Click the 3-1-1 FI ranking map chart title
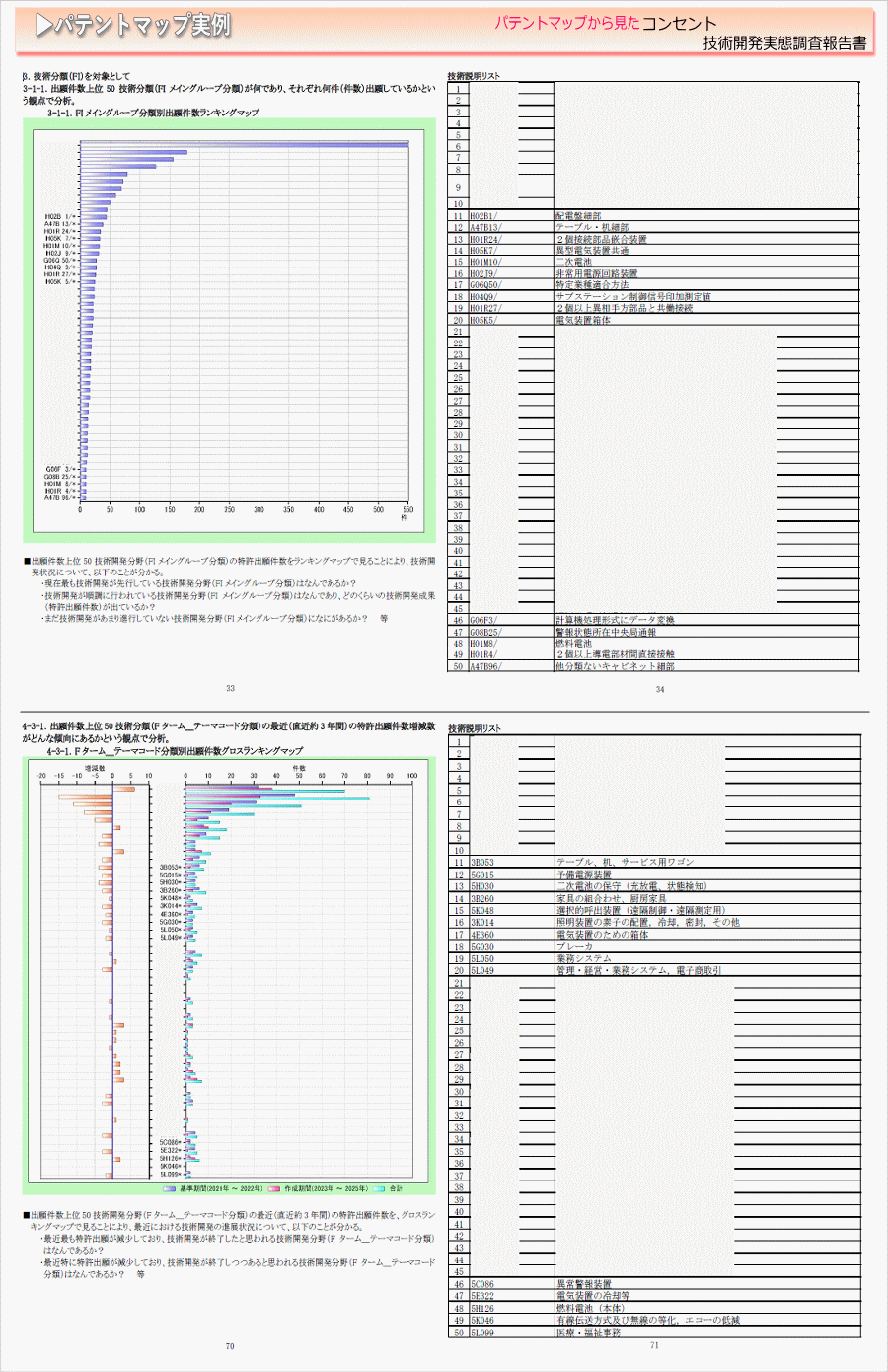This screenshot has width=888, height=1372. click(153, 113)
